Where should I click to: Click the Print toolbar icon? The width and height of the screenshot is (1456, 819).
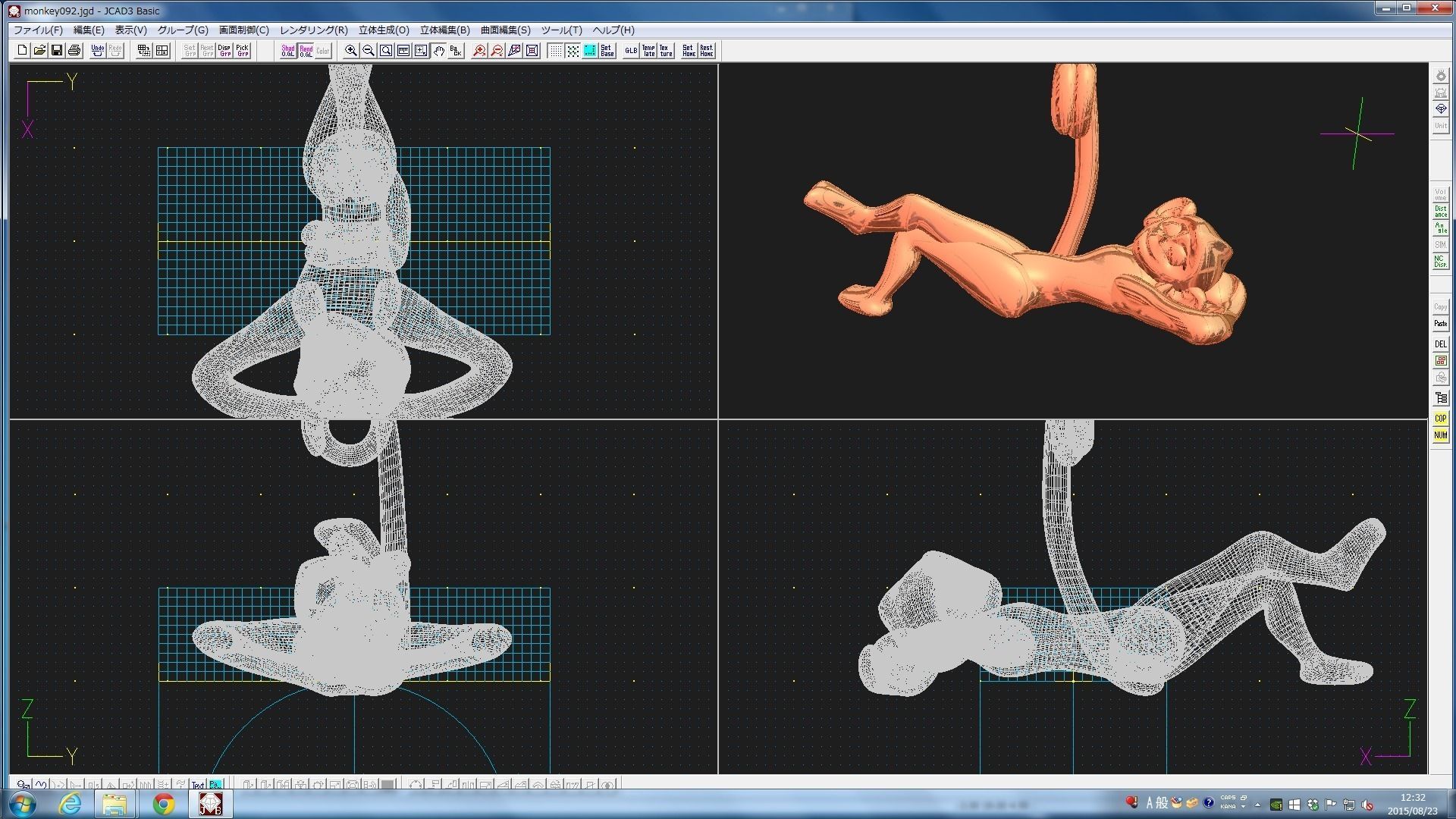tap(74, 51)
